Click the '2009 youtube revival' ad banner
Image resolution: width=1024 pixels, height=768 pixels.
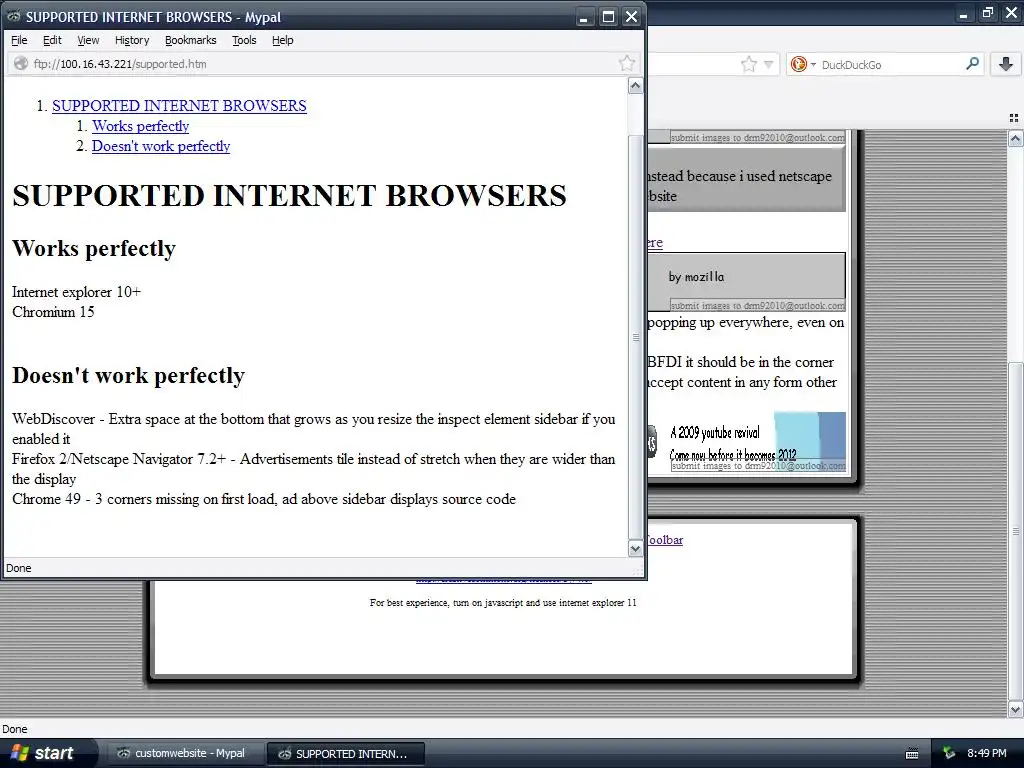pos(746,441)
